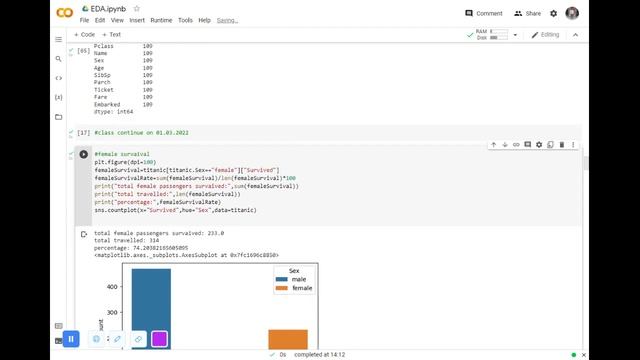640x360 pixels.
Task: Open the Help menu
Action: point(204,20)
